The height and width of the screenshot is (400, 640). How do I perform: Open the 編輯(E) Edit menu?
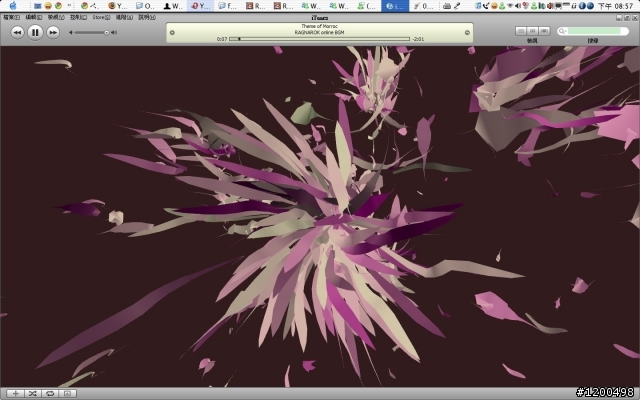pos(33,17)
